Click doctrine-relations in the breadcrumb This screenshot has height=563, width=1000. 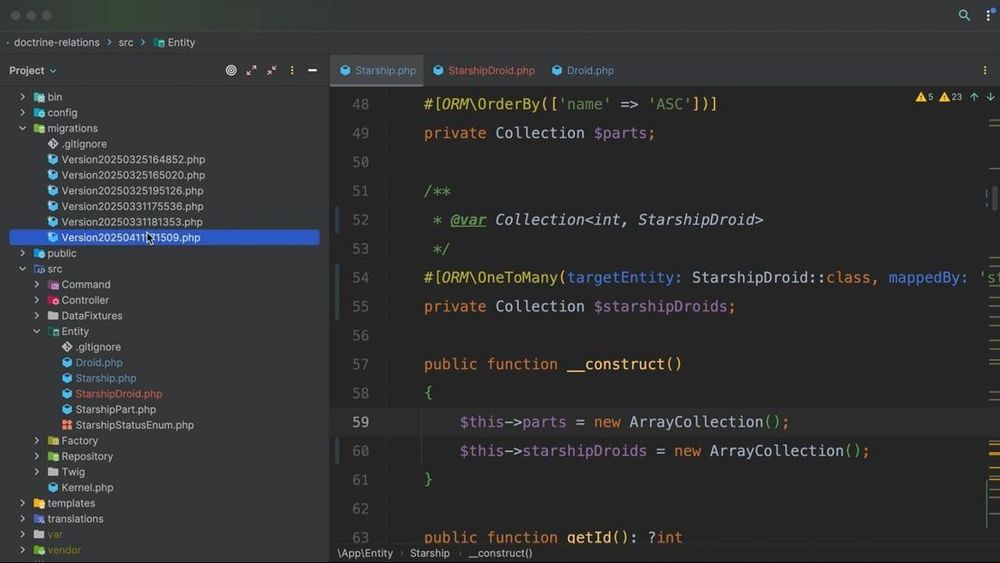[x=57, y=42]
